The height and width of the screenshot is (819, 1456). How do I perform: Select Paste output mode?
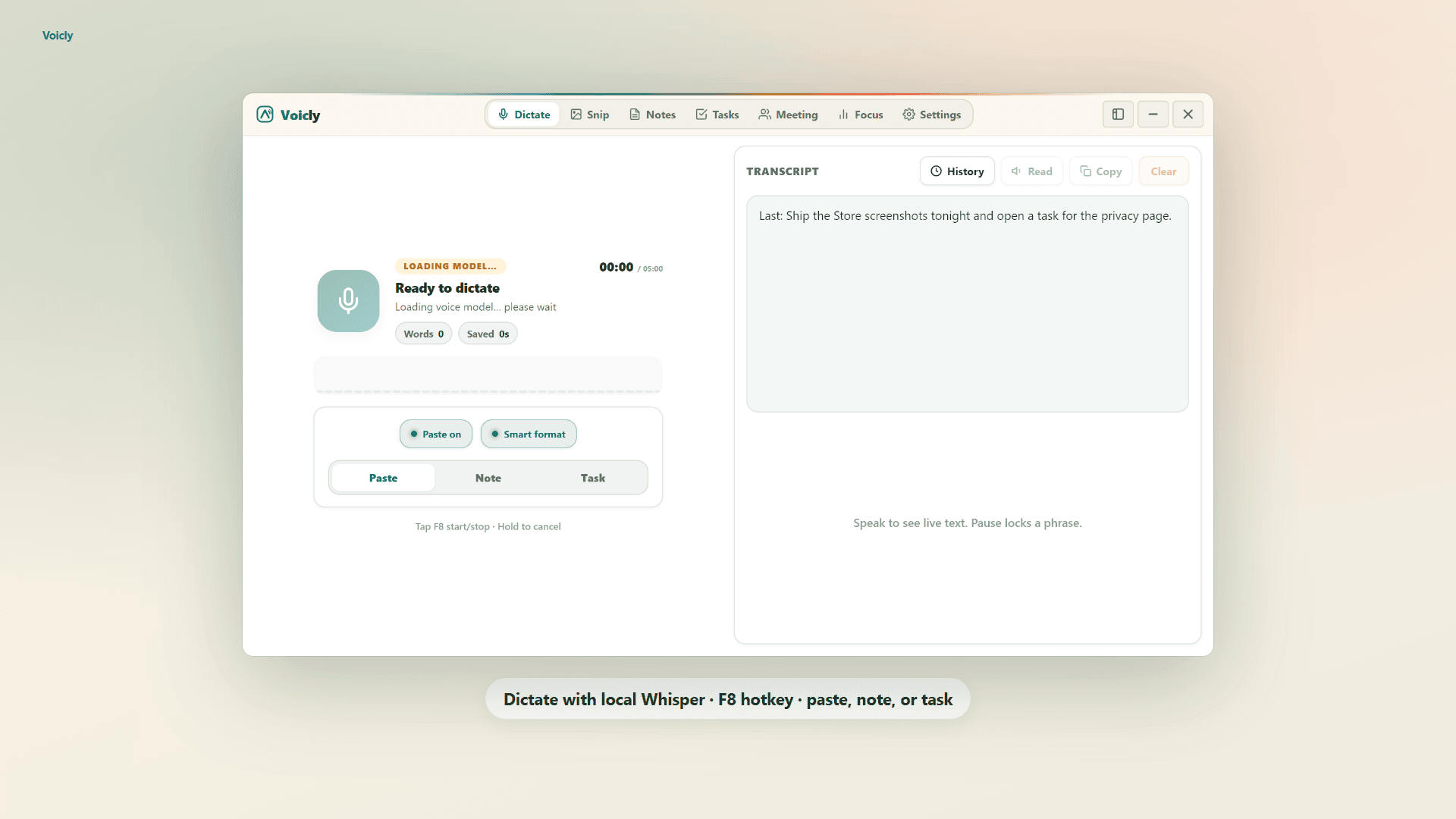384,478
